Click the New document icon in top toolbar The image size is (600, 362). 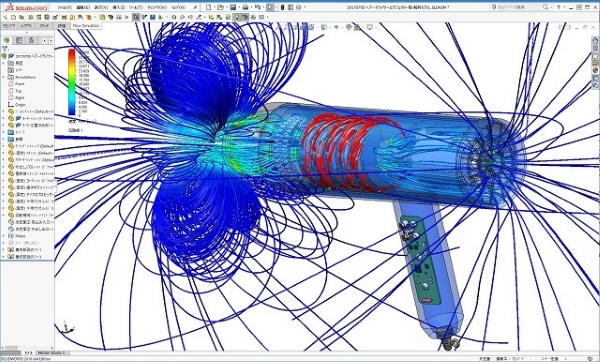point(208,7)
